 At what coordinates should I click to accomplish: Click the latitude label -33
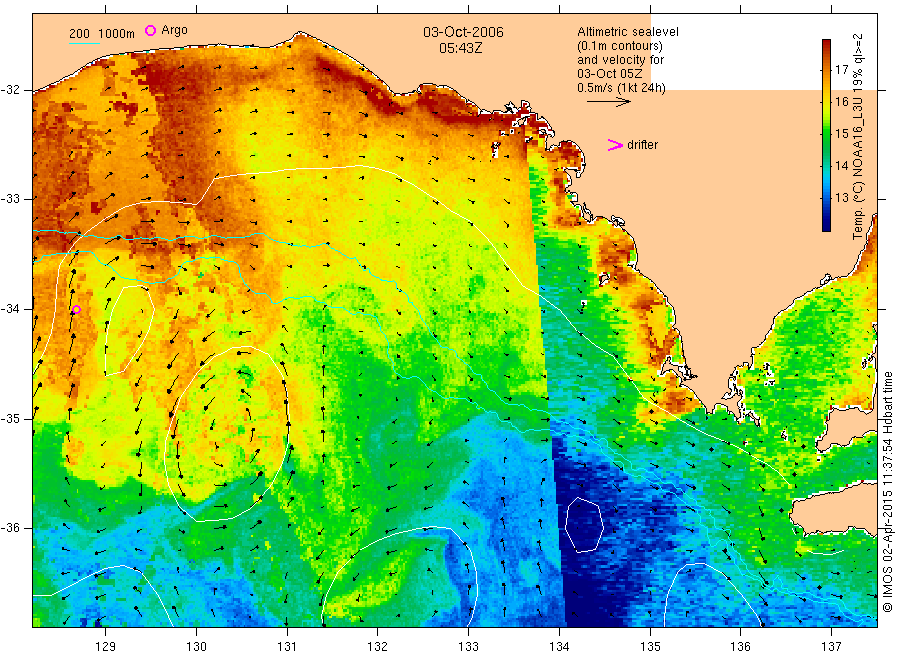click(x=11, y=199)
